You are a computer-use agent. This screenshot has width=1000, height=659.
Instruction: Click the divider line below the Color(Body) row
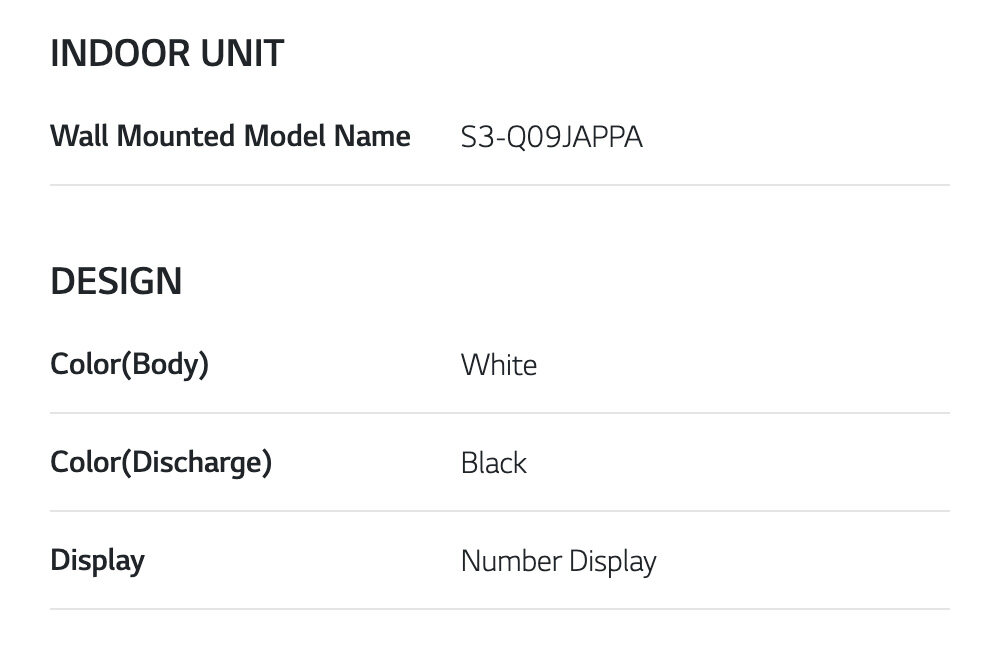point(500,413)
